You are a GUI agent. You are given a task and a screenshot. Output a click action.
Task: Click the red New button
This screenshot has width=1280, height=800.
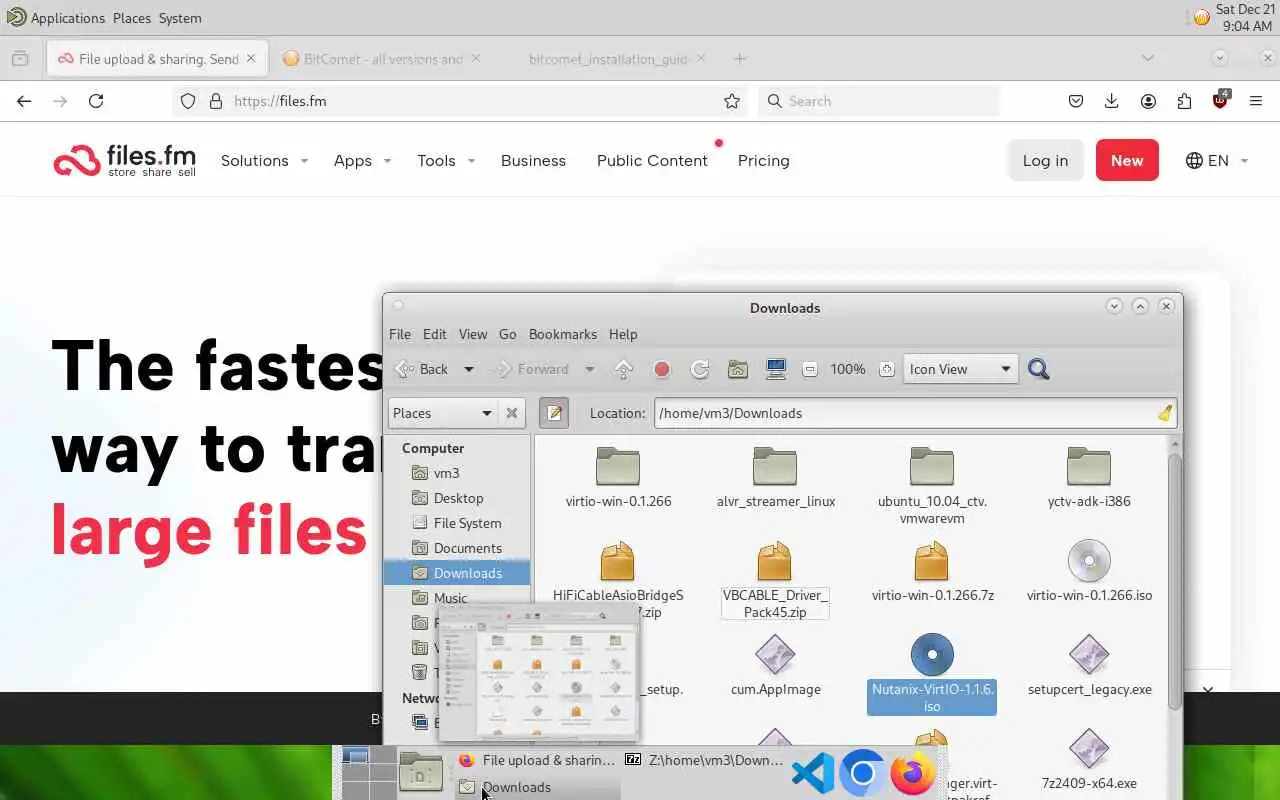click(1127, 160)
